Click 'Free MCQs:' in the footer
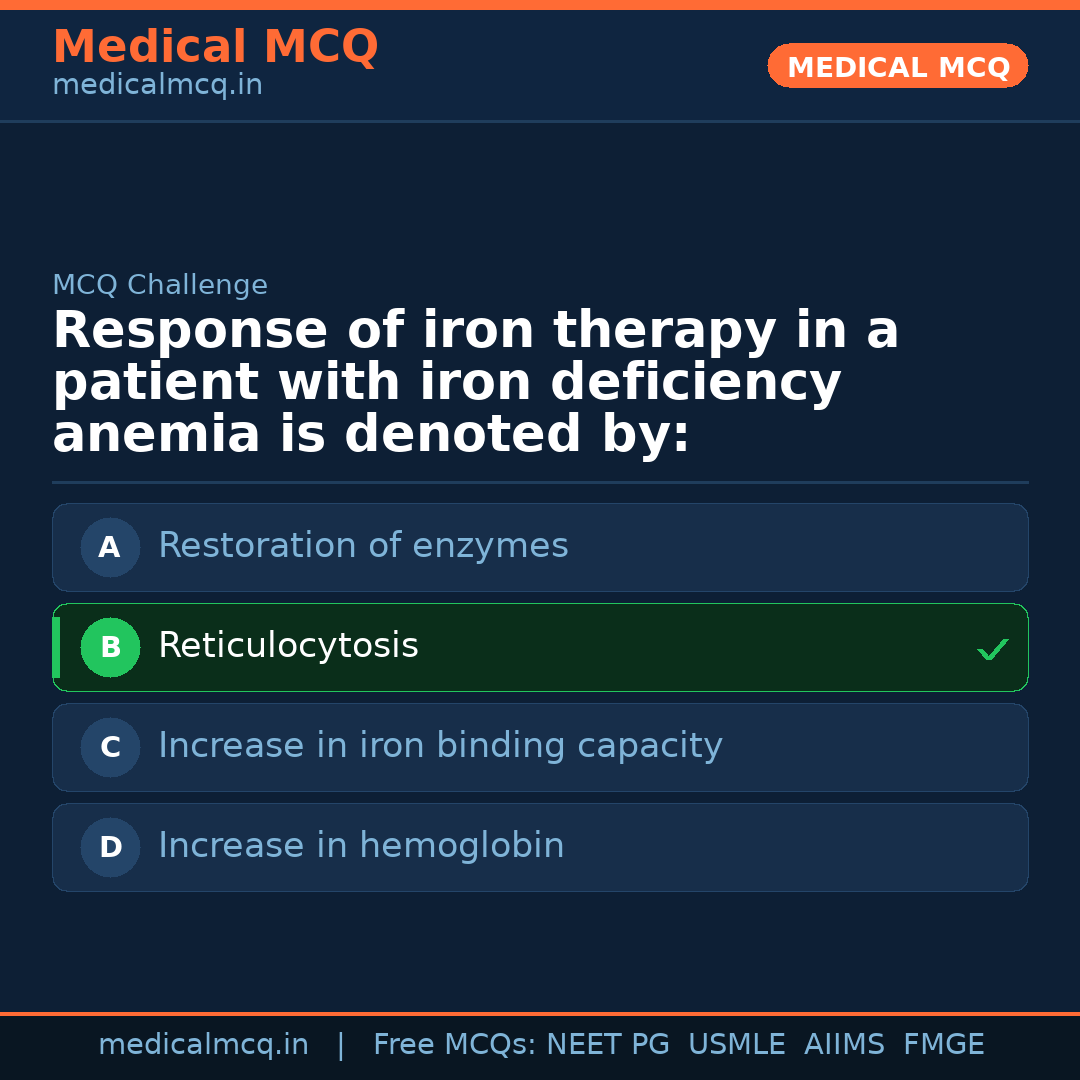The image size is (1080, 1080). (455, 1045)
